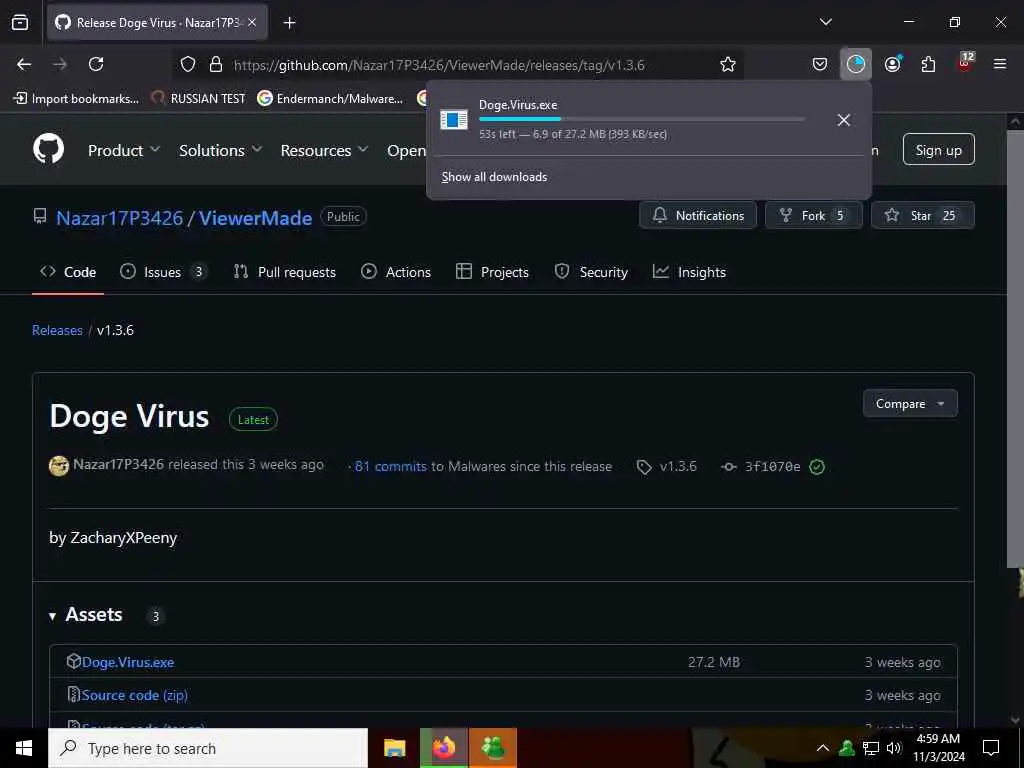The height and width of the screenshot is (768, 1024).
Task: Open the Insights tab
Action: point(689,272)
